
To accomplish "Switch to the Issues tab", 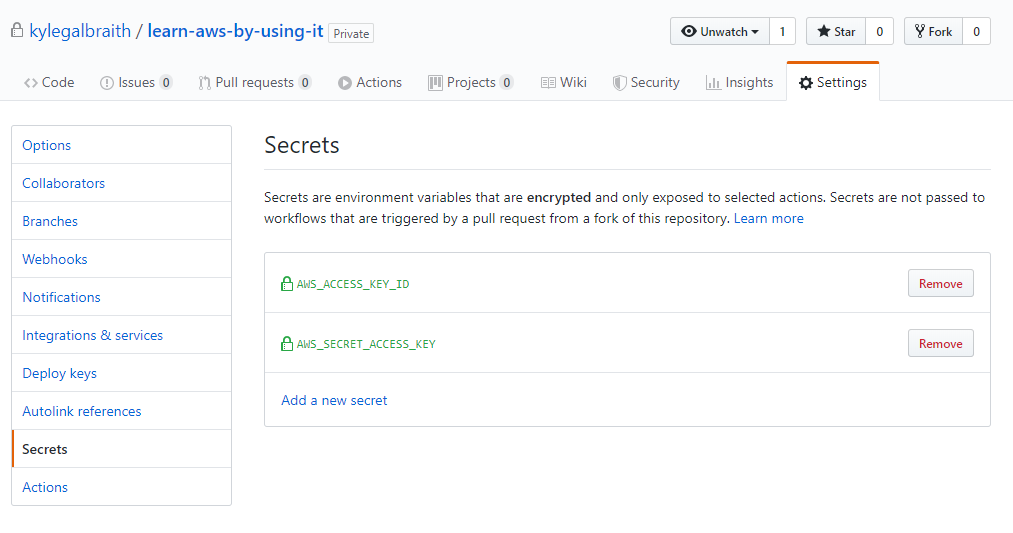I will pyautogui.click(x=136, y=82).
